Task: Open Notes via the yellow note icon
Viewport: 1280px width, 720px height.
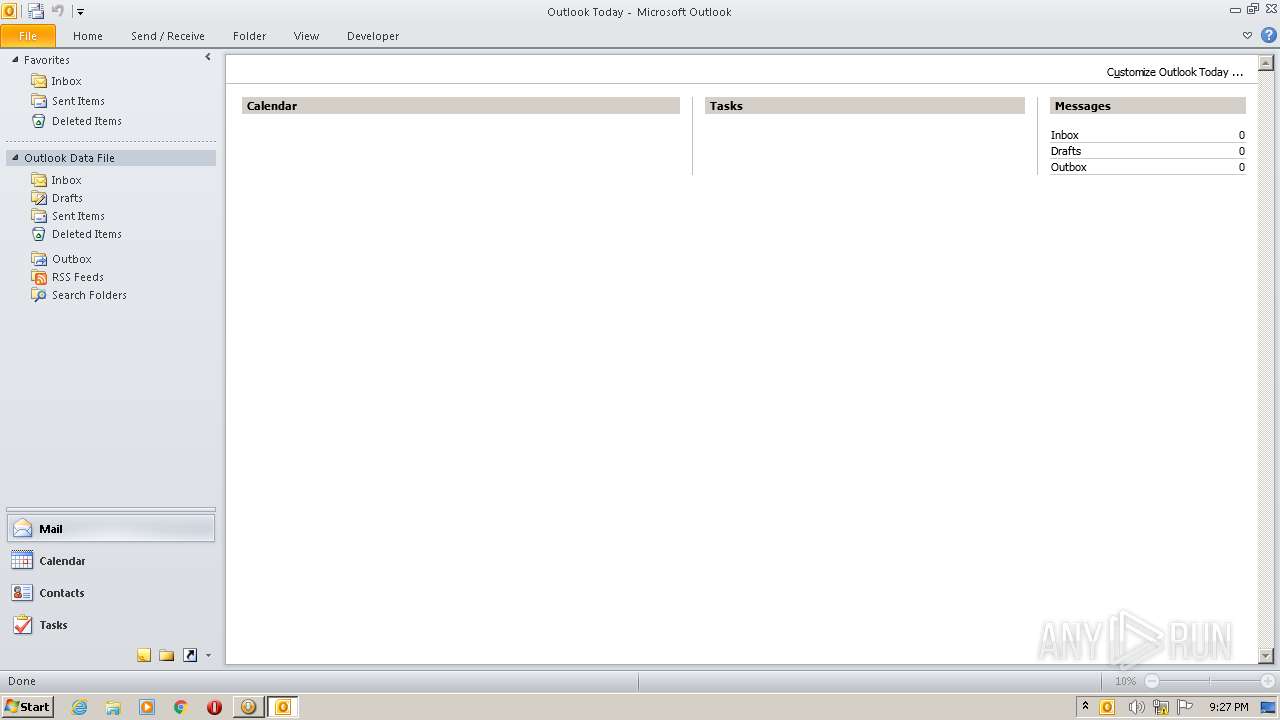Action: (x=144, y=655)
